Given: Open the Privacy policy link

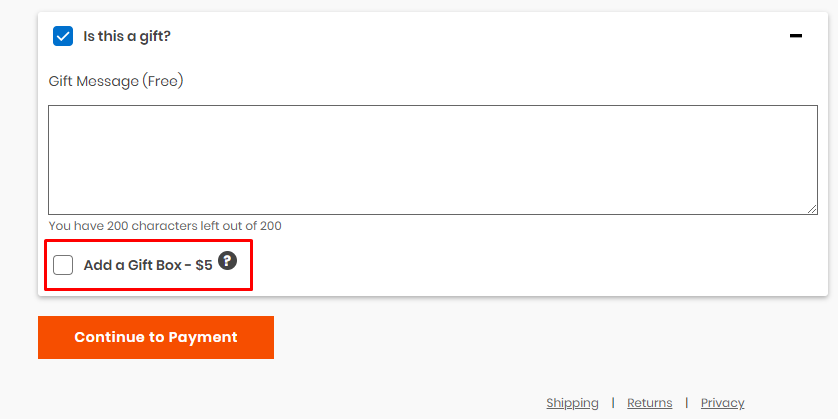Looking at the screenshot, I should click(x=723, y=402).
